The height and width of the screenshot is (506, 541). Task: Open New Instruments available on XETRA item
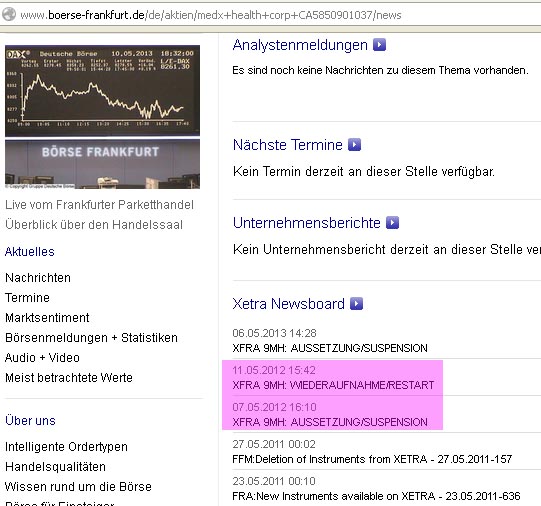pos(376,496)
